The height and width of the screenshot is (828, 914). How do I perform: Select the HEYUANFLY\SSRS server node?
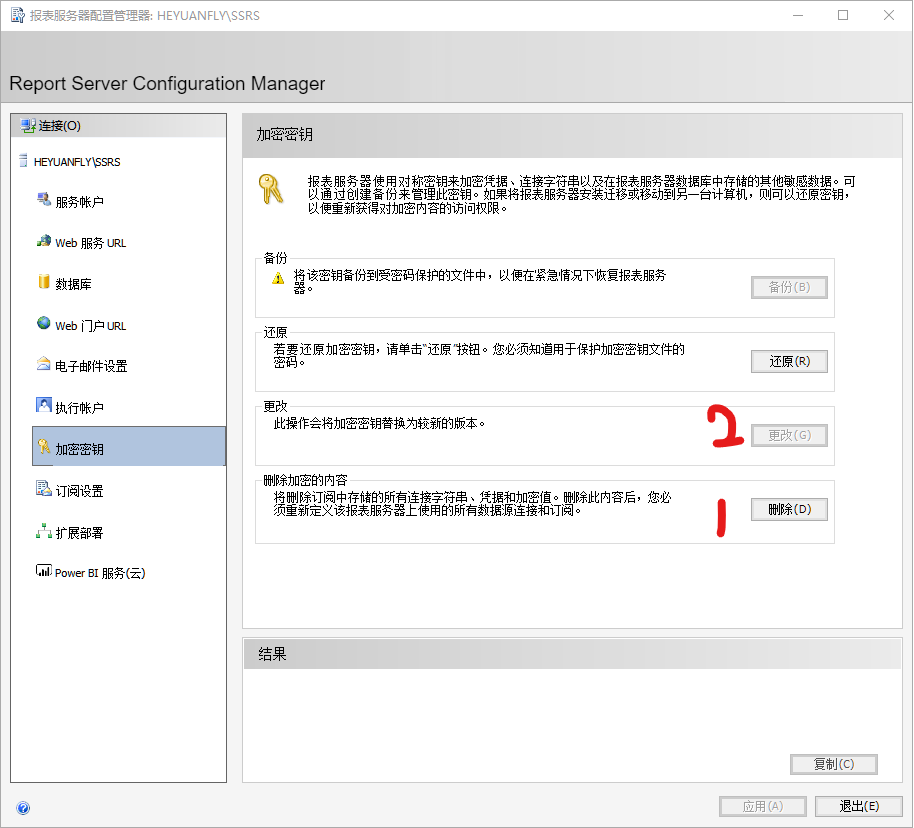tap(77, 162)
